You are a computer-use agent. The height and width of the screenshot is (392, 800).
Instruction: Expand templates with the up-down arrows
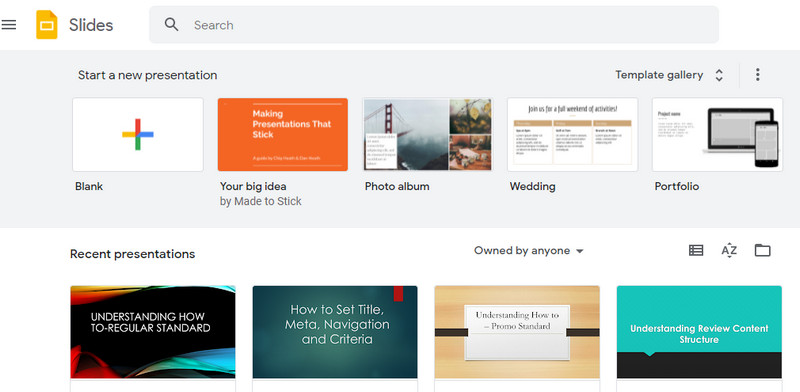719,75
